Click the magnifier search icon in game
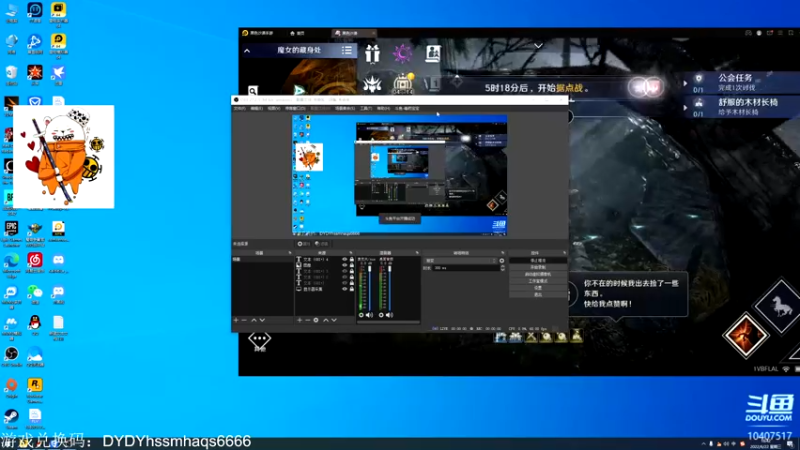Image resolution: width=800 pixels, height=450 pixels. coord(253,91)
